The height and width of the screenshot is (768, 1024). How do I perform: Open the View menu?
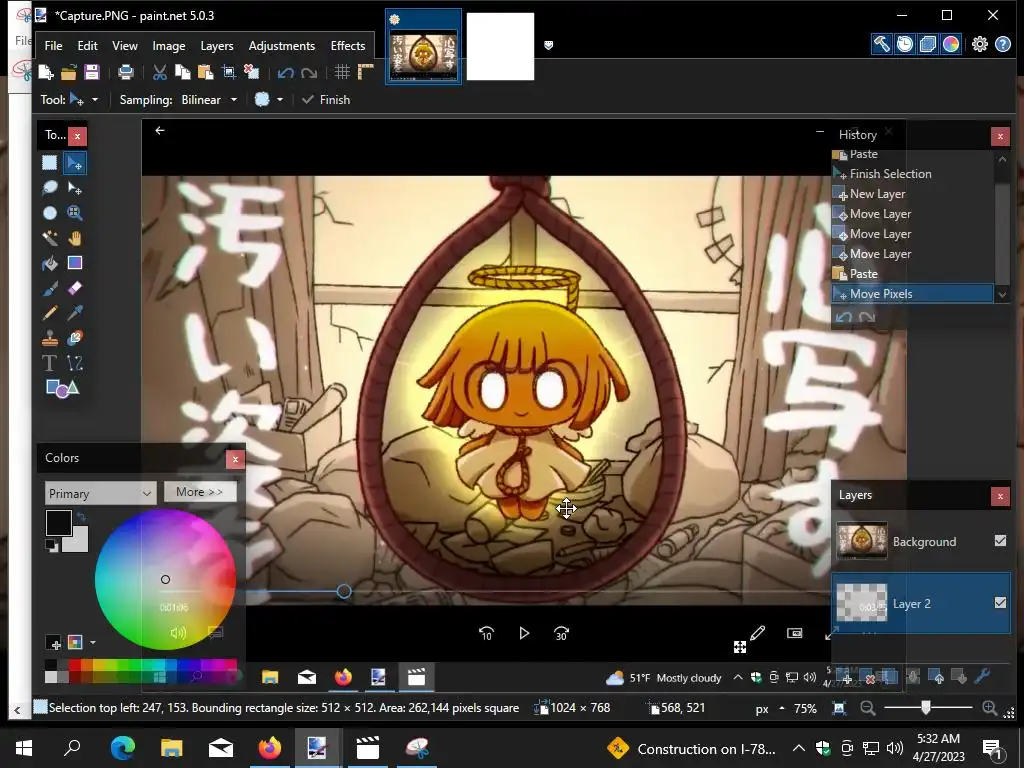[125, 46]
